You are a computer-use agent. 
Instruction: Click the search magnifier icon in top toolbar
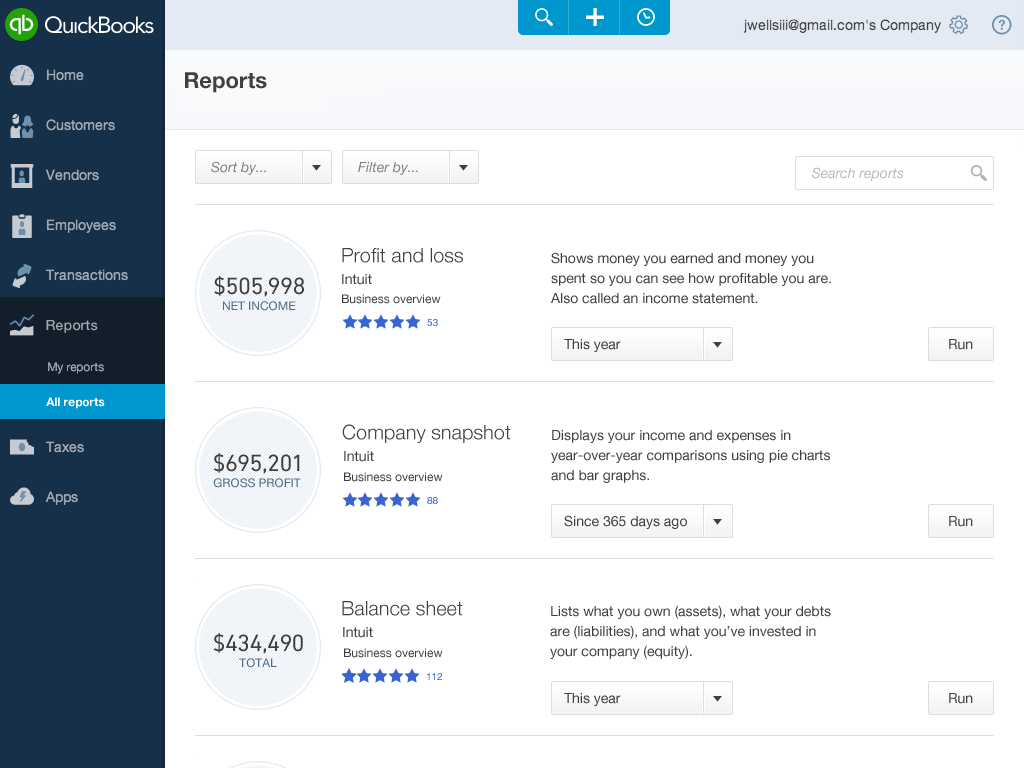point(543,18)
